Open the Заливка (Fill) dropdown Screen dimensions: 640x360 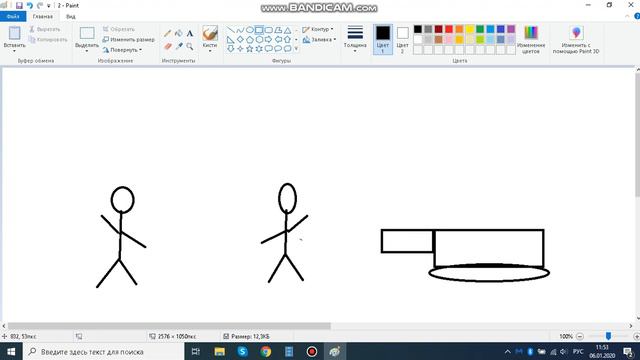[x=319, y=40]
